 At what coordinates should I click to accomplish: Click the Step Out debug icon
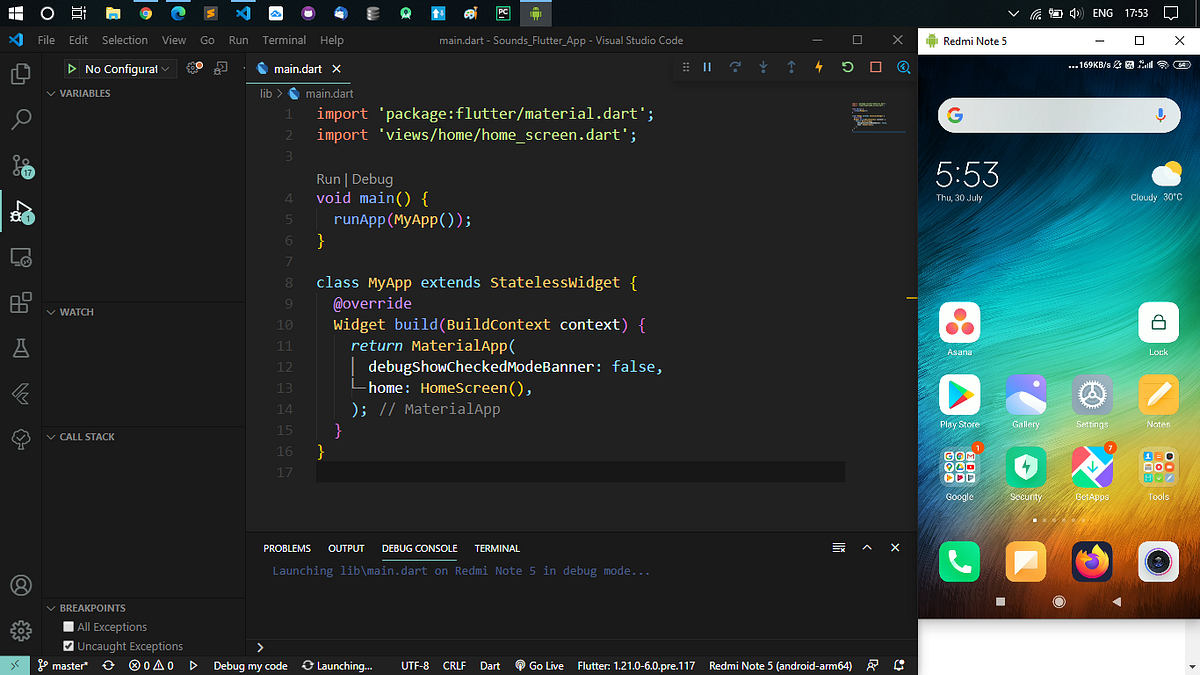[790, 67]
